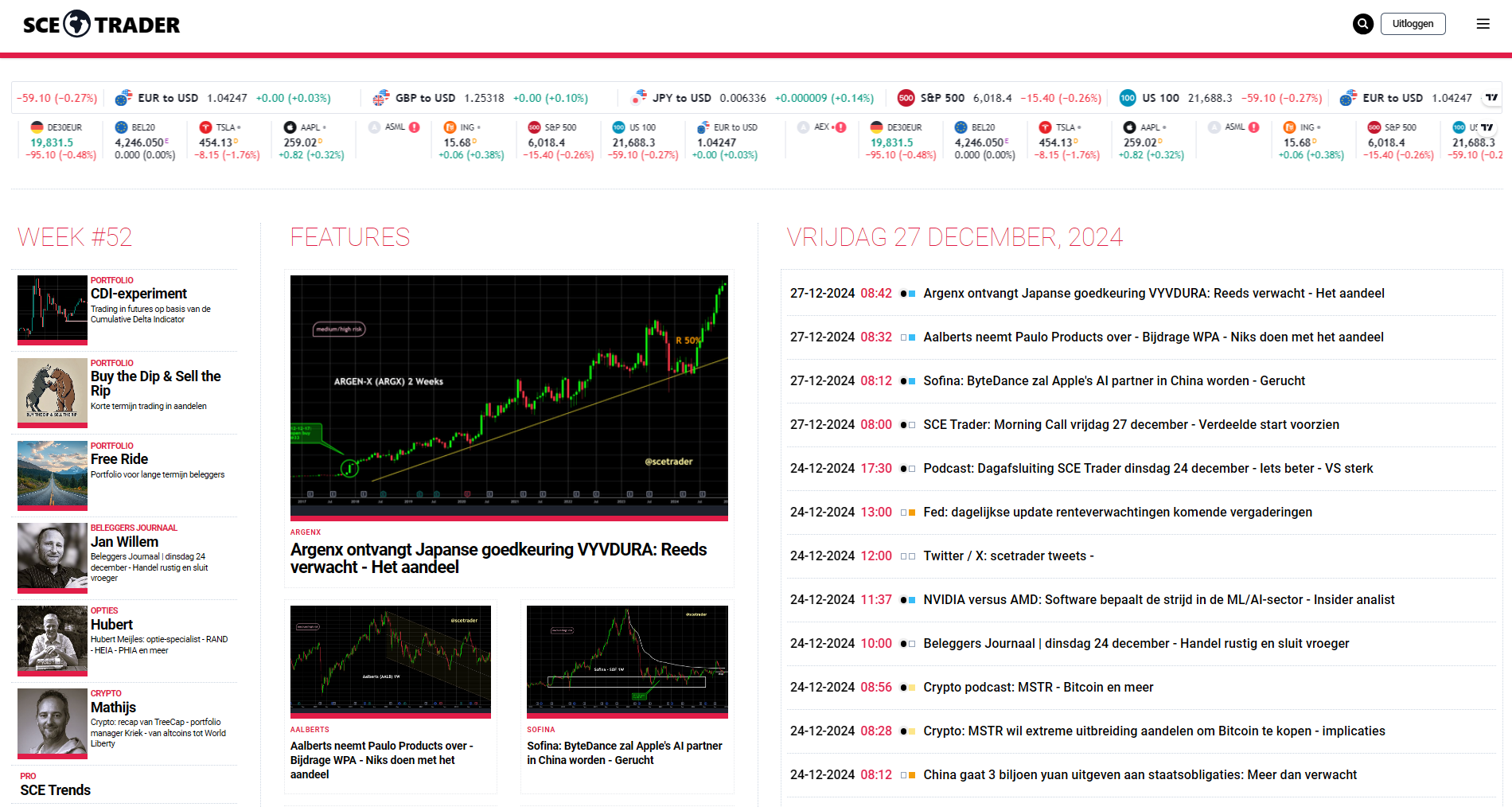This screenshot has width=1512, height=807.
Task: Open GBP to USD quote 1.25318
Action: pos(485,98)
